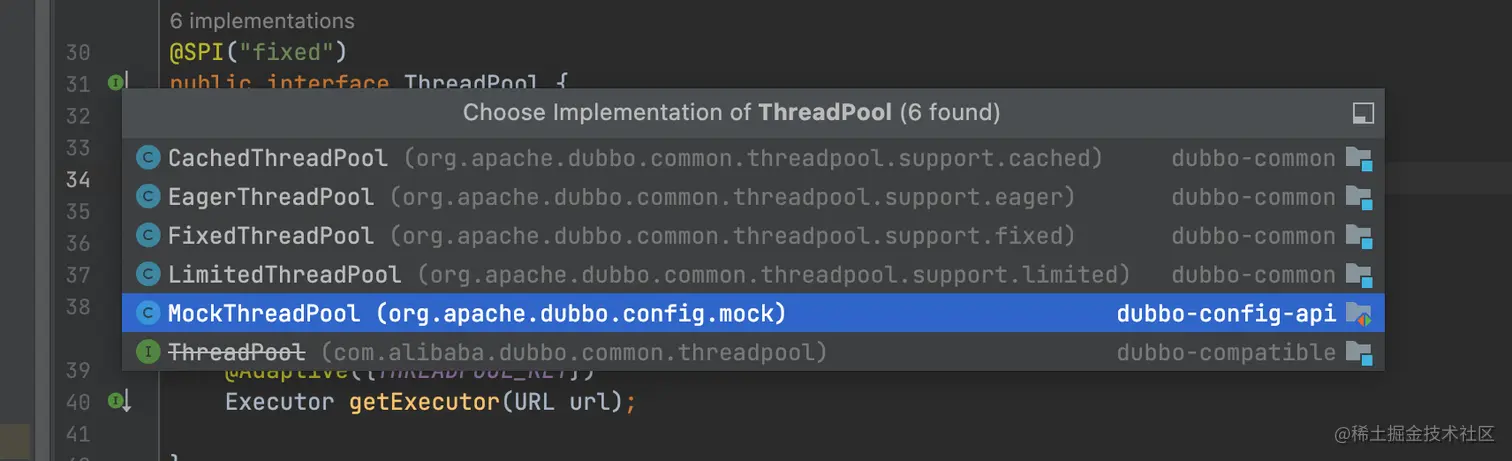Click the dubbo-common module icon beside FixedThreadPool
Viewport: 1512px width, 461px height.
click(x=1358, y=236)
